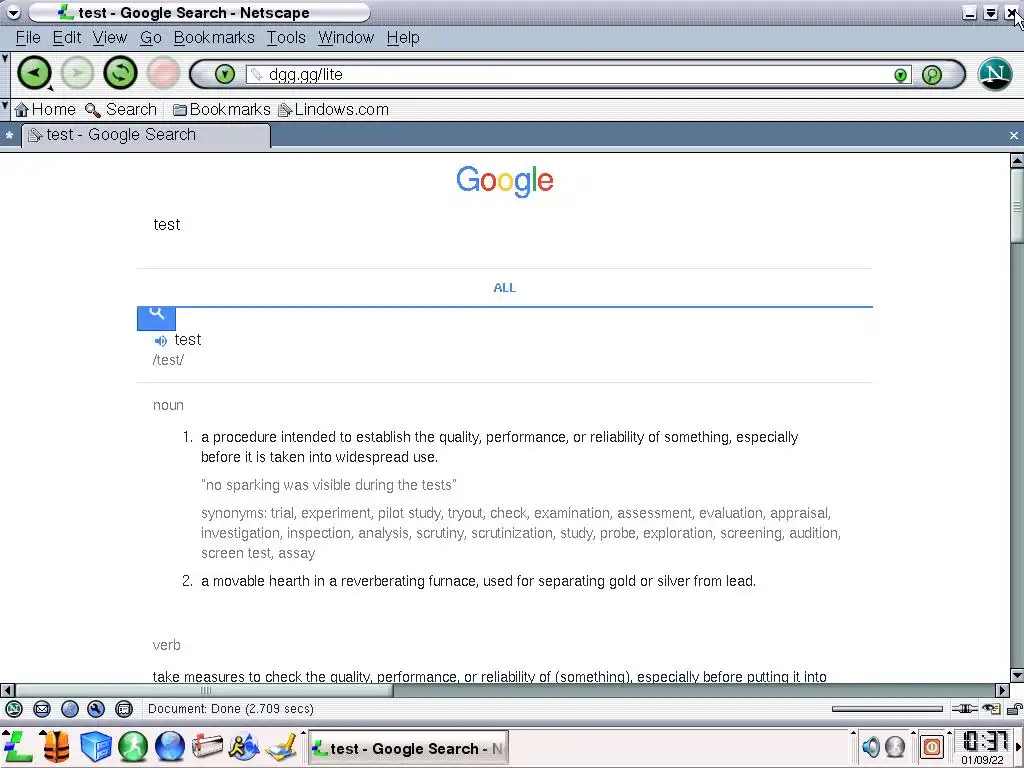The image size is (1024, 768).
Task: Open the File menu
Action: 28,38
